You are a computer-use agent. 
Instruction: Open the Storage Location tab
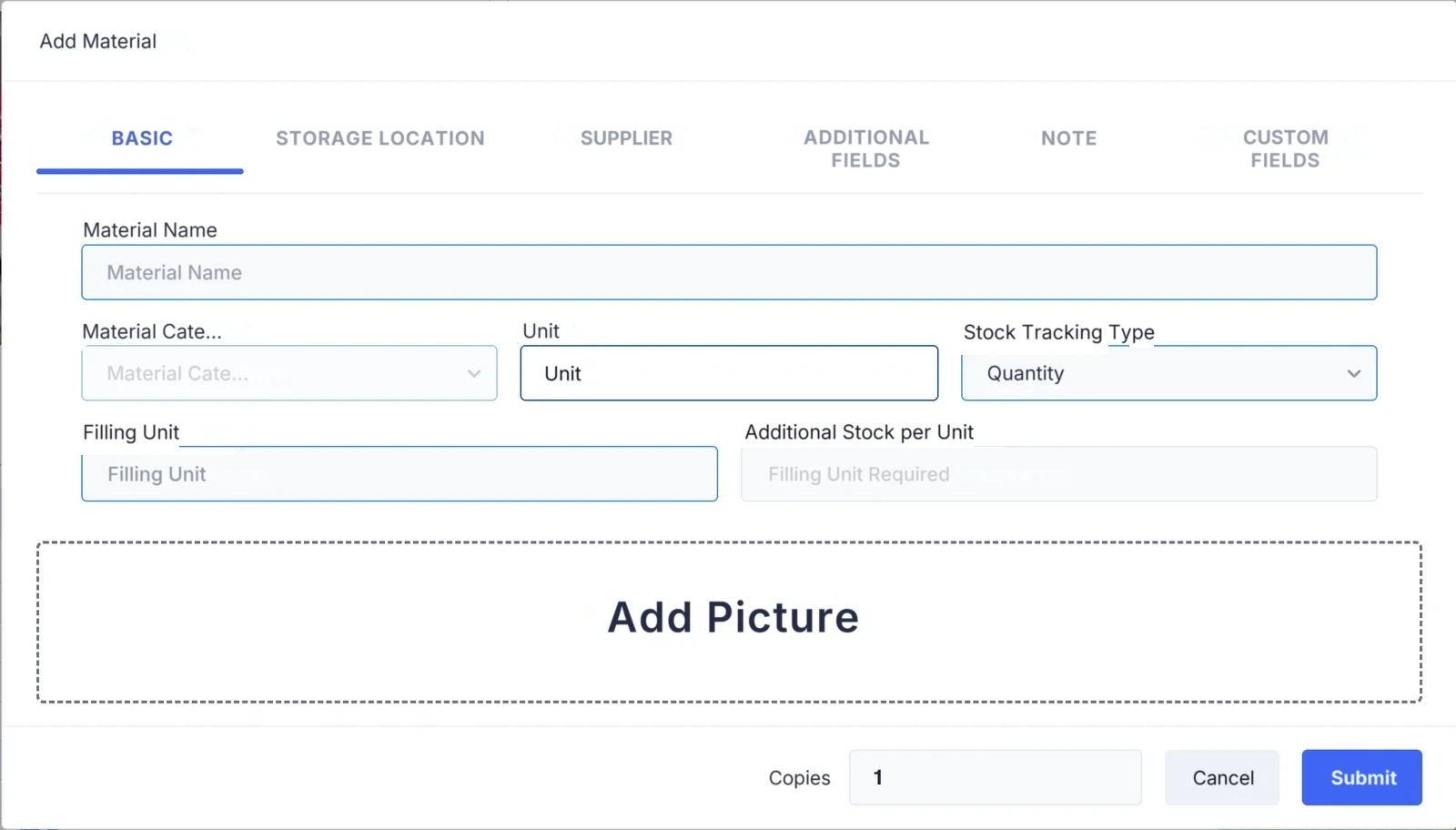[x=380, y=138]
